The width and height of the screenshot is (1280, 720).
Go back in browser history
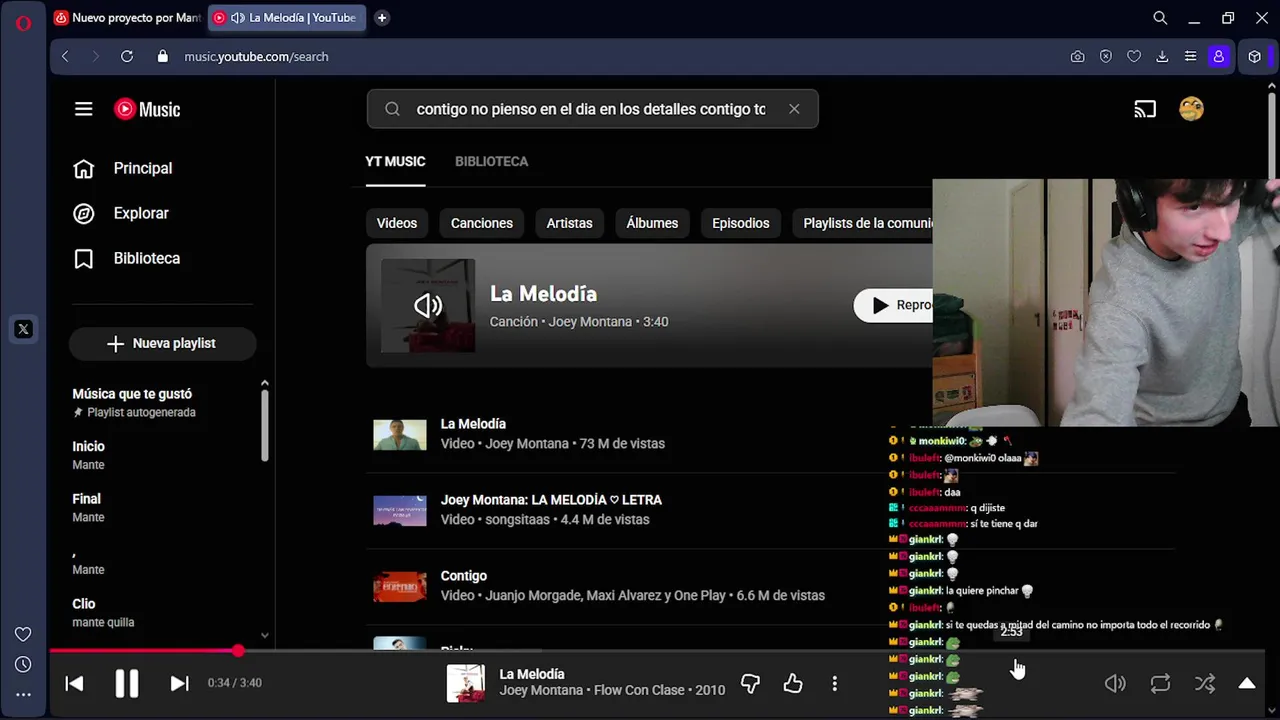66,57
